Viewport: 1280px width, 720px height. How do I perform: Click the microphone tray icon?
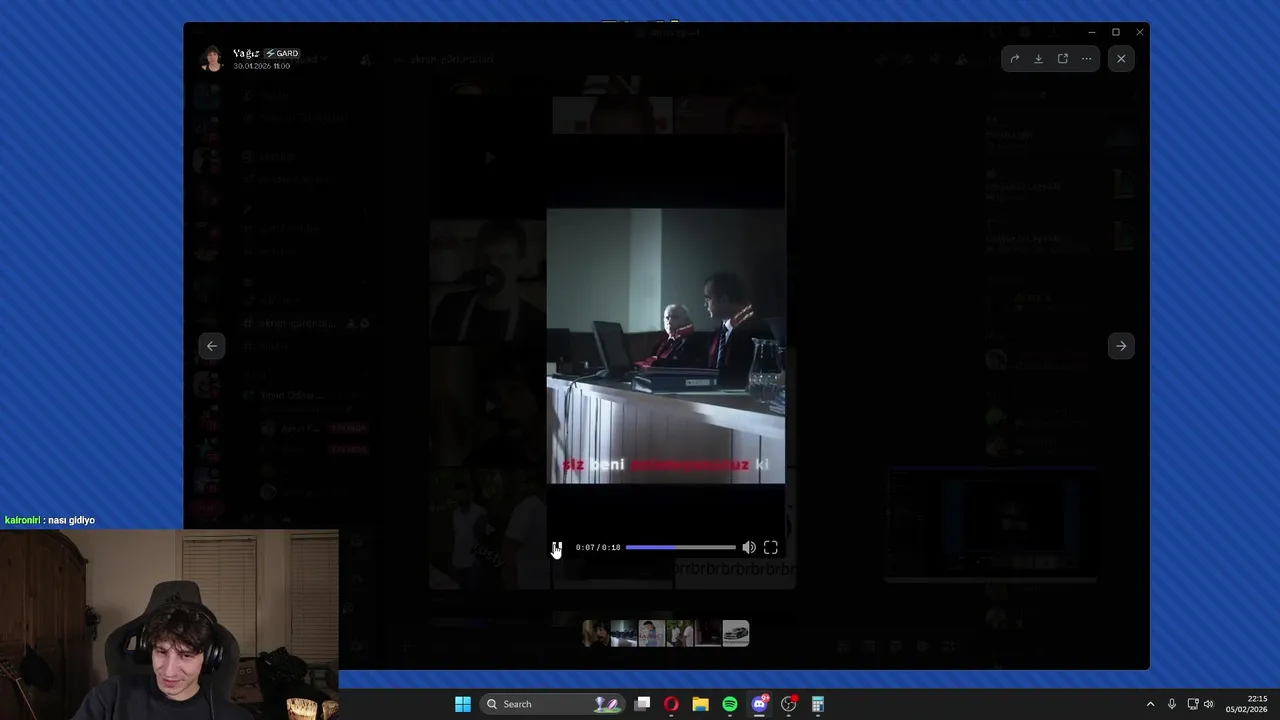click(x=1172, y=704)
